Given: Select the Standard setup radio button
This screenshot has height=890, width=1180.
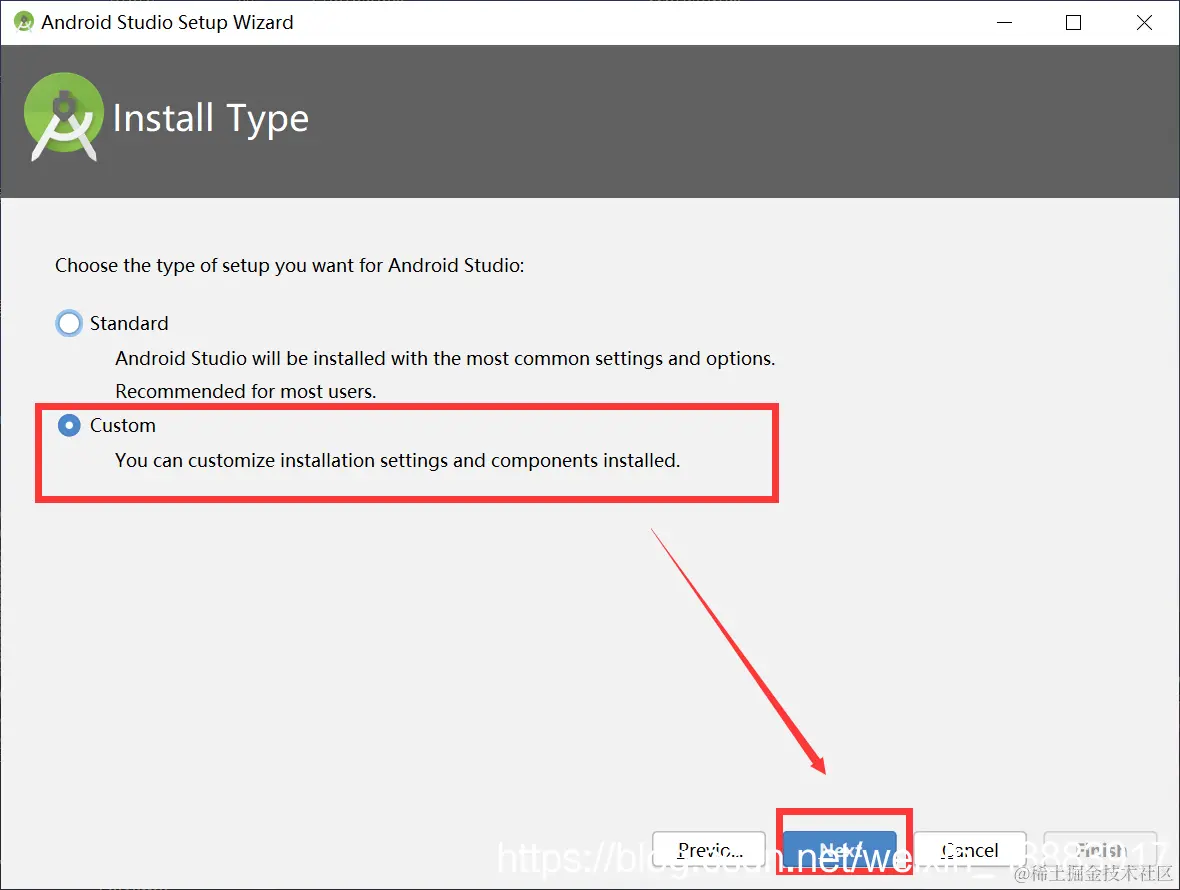Looking at the screenshot, I should tap(69, 323).
